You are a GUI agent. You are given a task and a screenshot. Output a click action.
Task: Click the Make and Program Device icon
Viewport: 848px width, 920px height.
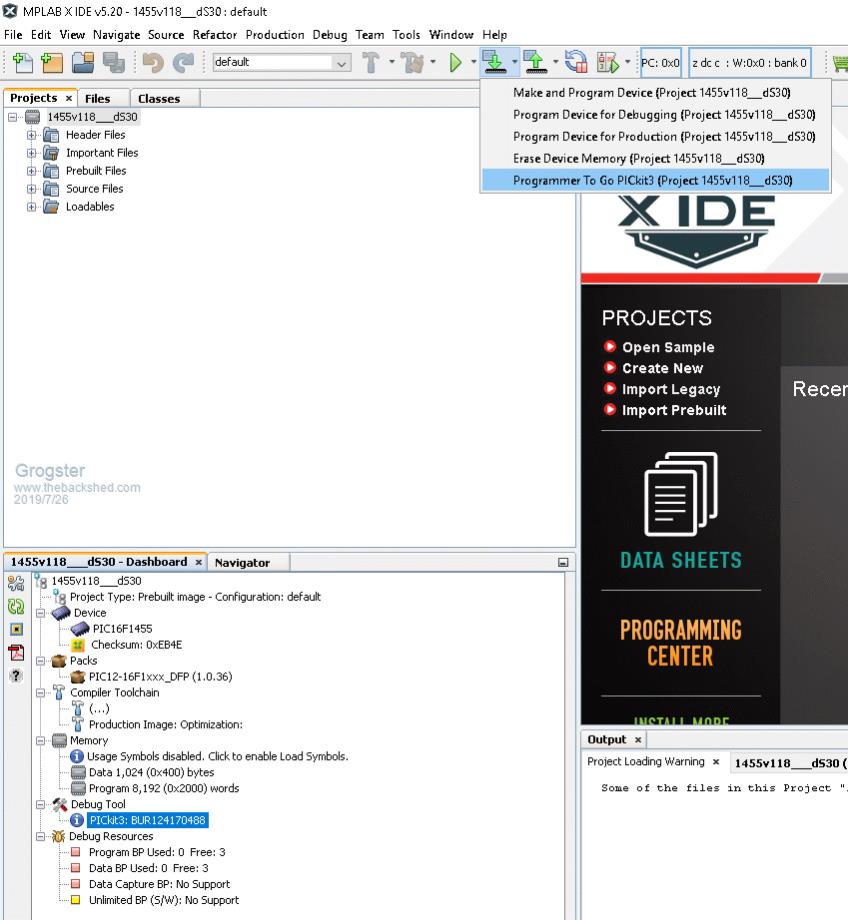click(x=494, y=62)
